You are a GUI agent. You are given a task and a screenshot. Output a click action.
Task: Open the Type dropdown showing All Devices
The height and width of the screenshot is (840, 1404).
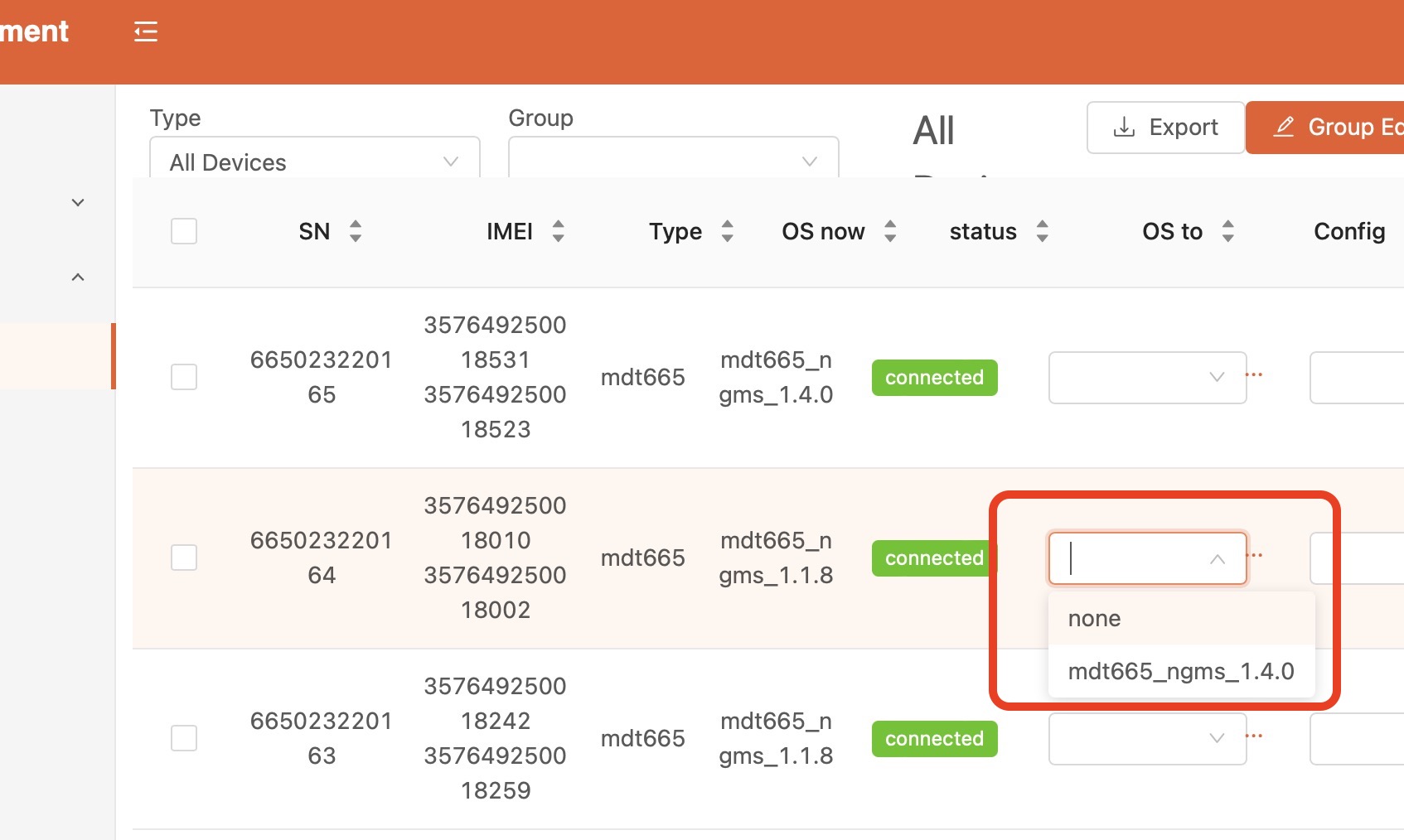(315, 158)
